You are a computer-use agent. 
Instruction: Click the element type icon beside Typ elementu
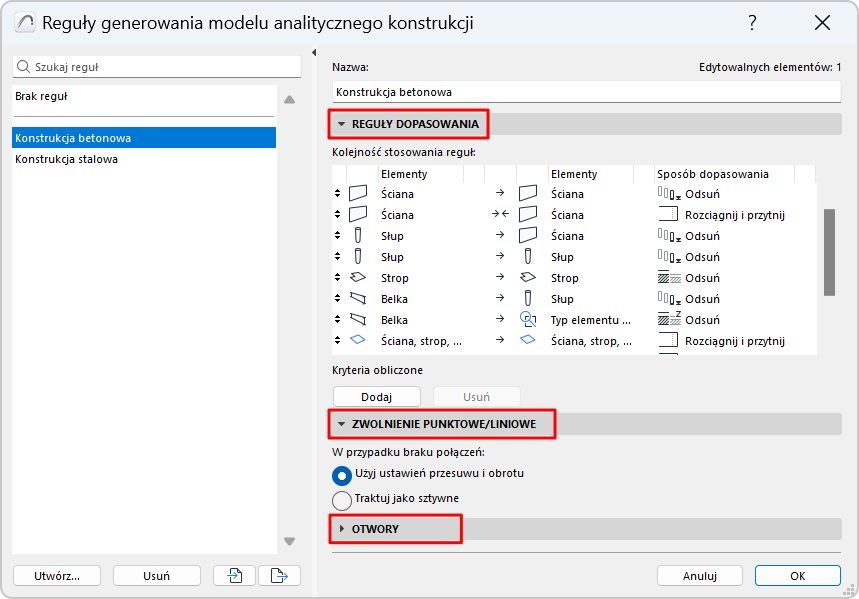click(528, 319)
